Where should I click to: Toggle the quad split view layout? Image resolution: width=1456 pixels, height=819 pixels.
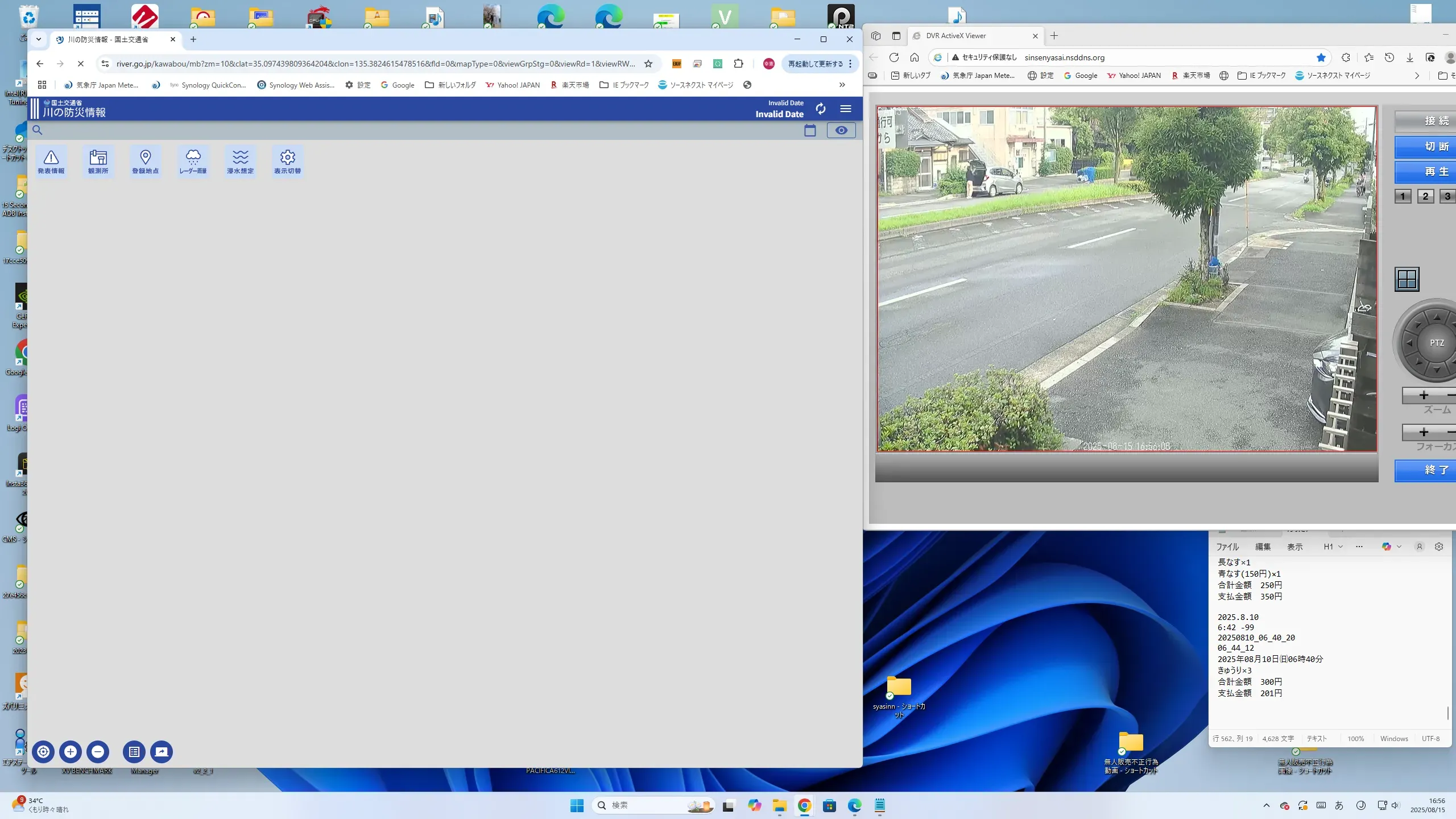pos(1407,279)
